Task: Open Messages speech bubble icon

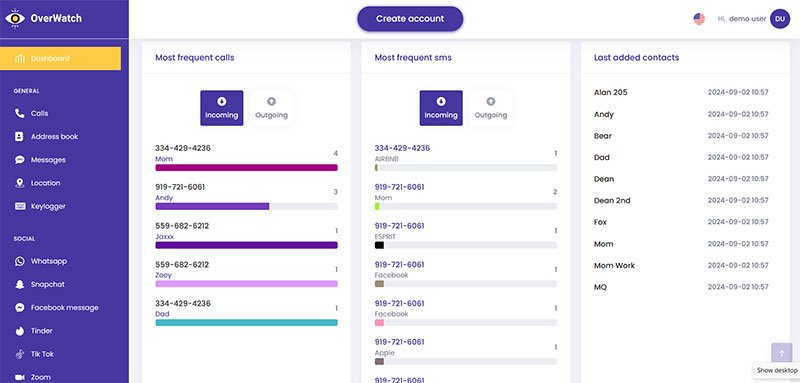Action: (20, 160)
